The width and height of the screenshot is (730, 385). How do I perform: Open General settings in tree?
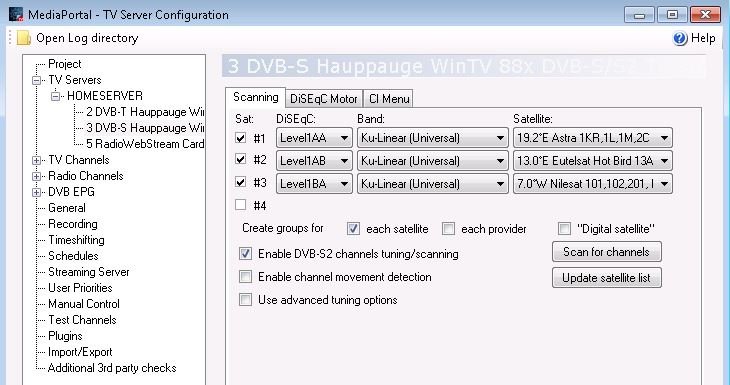67,208
